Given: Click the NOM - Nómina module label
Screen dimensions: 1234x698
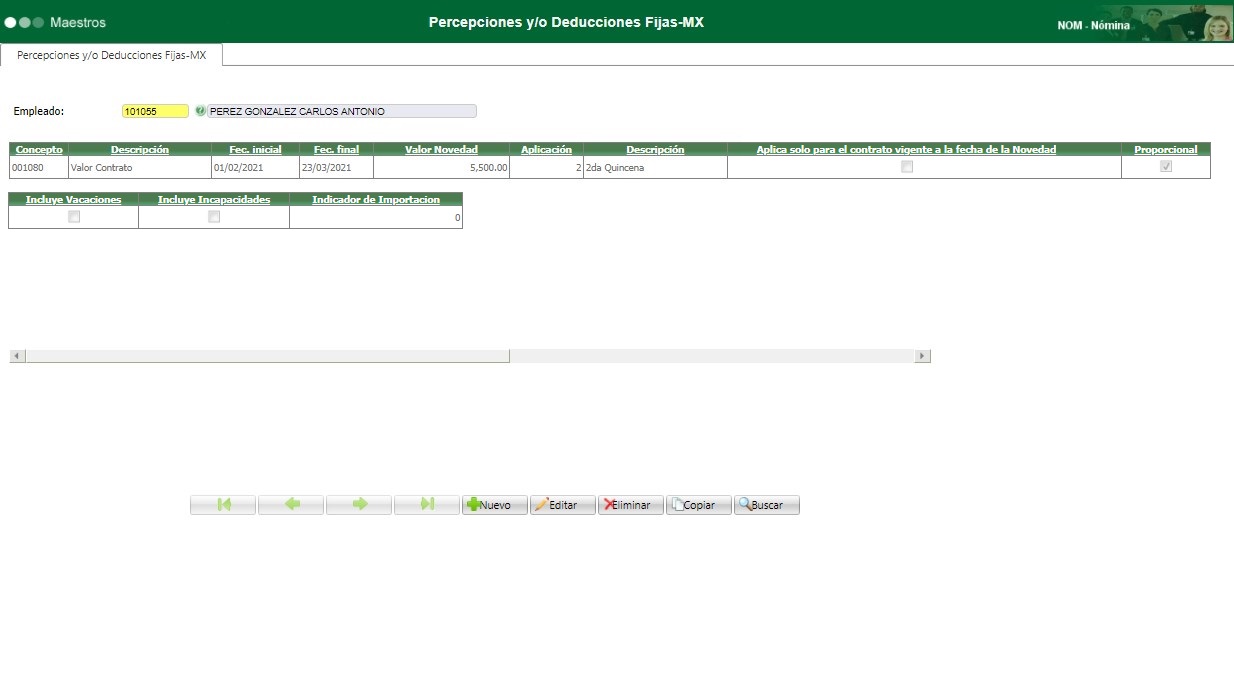Looking at the screenshot, I should 1093,25.
